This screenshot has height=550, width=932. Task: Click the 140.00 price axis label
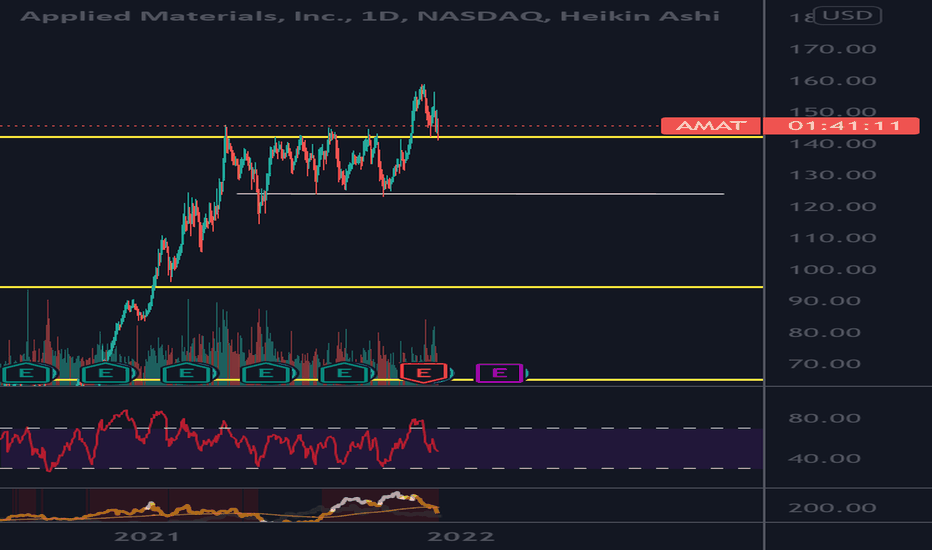(832, 143)
